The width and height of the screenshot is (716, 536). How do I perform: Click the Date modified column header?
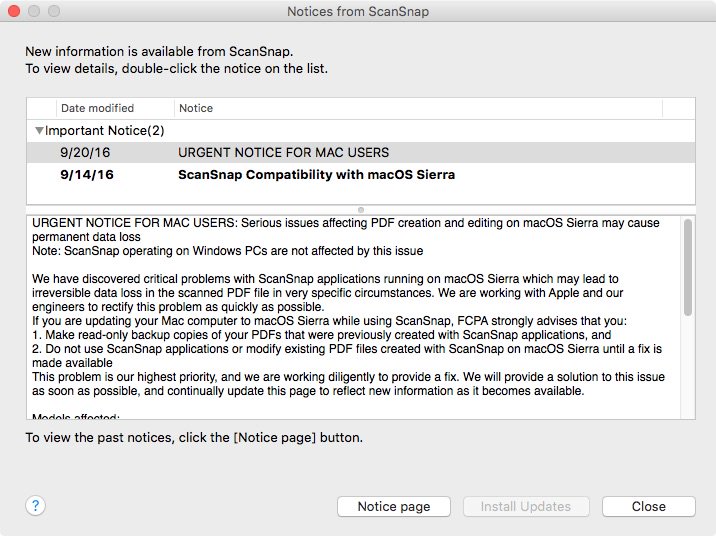click(115, 108)
